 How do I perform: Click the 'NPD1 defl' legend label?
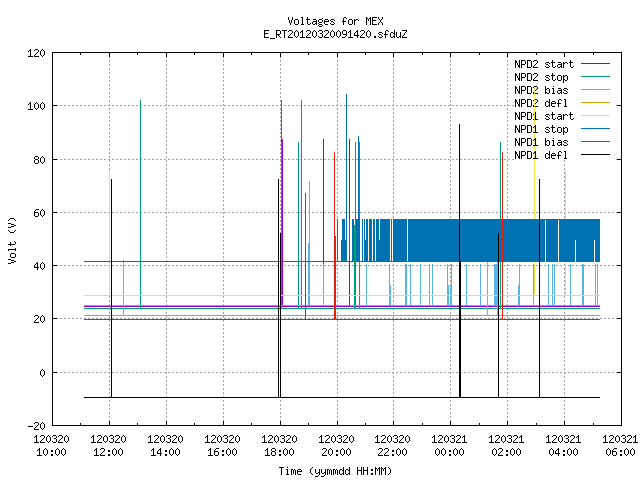(541, 156)
